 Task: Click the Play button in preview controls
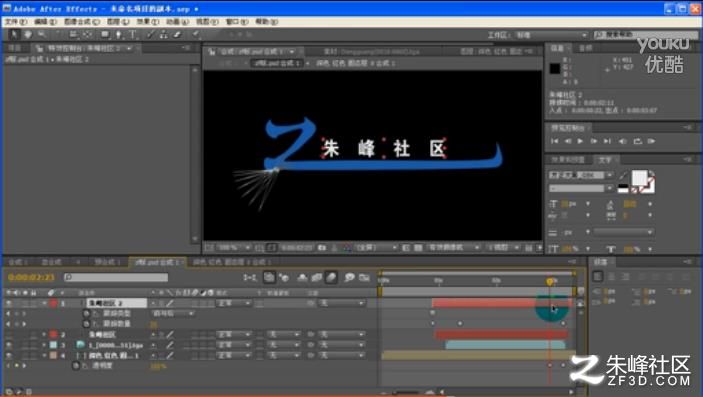(580, 141)
